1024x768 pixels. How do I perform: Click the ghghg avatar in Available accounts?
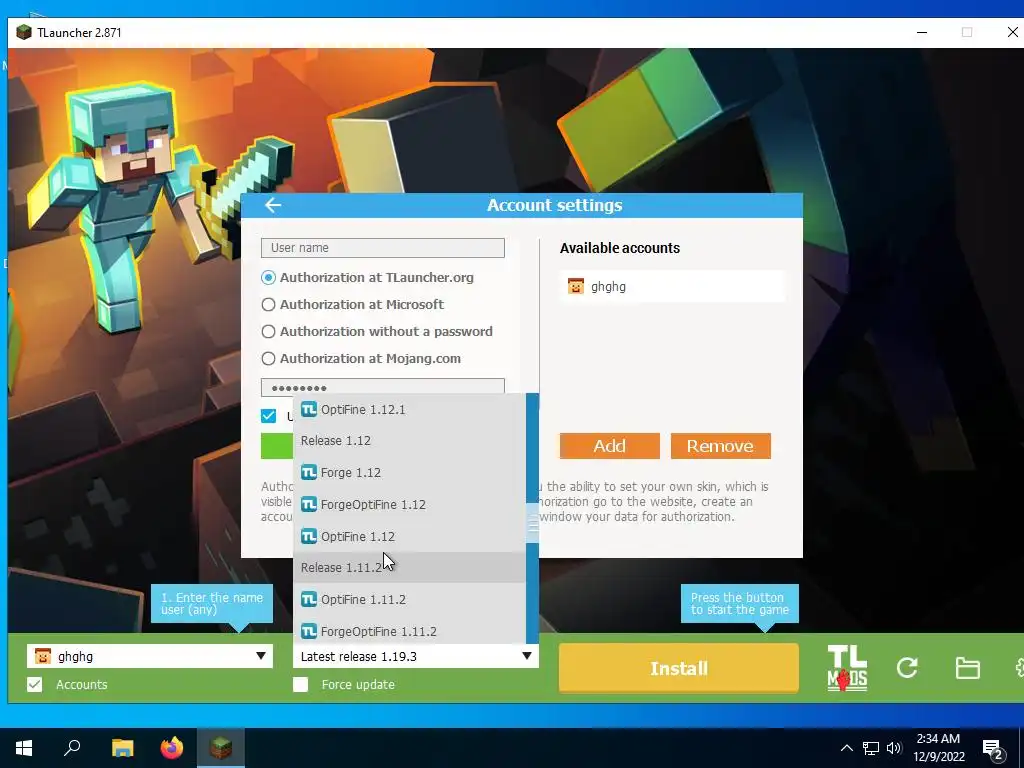tap(575, 286)
